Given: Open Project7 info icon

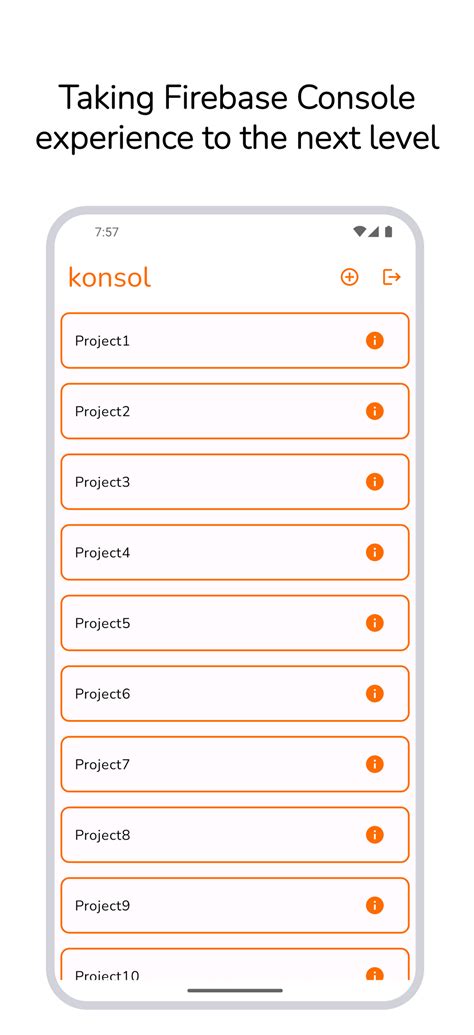Looking at the screenshot, I should [x=374, y=764].
